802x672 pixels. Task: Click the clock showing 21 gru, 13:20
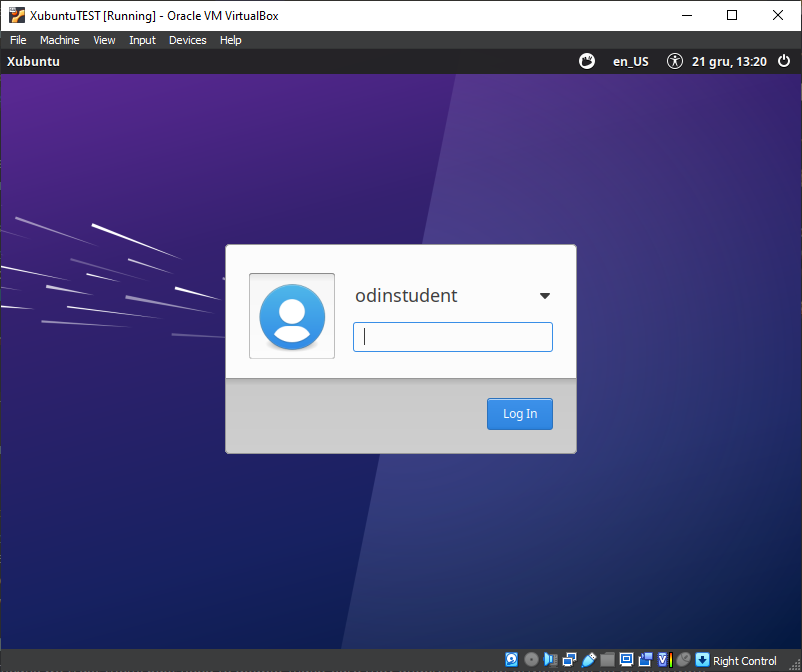click(x=729, y=62)
